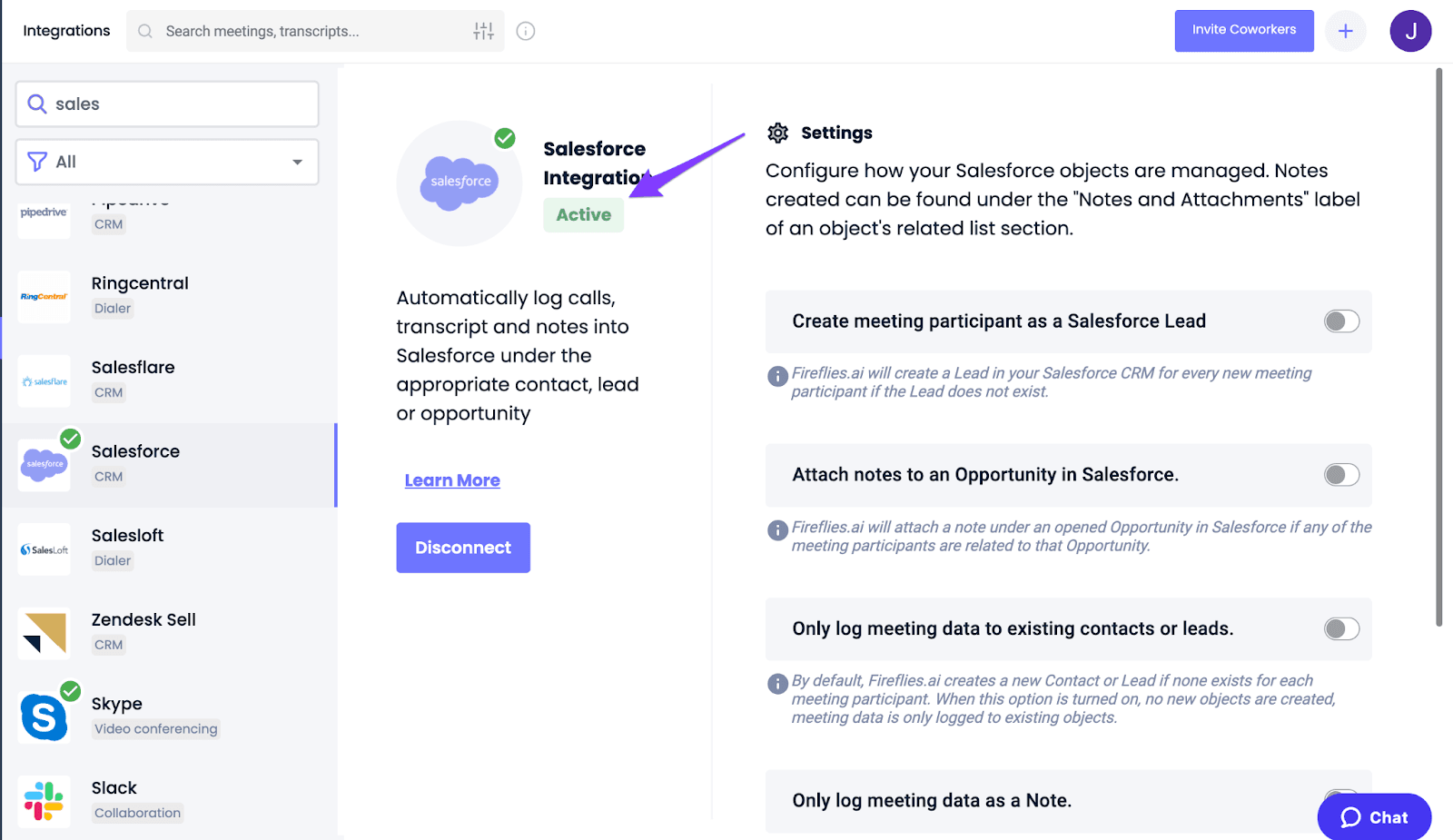Click info icon for Opportunity notes description

coord(777,530)
